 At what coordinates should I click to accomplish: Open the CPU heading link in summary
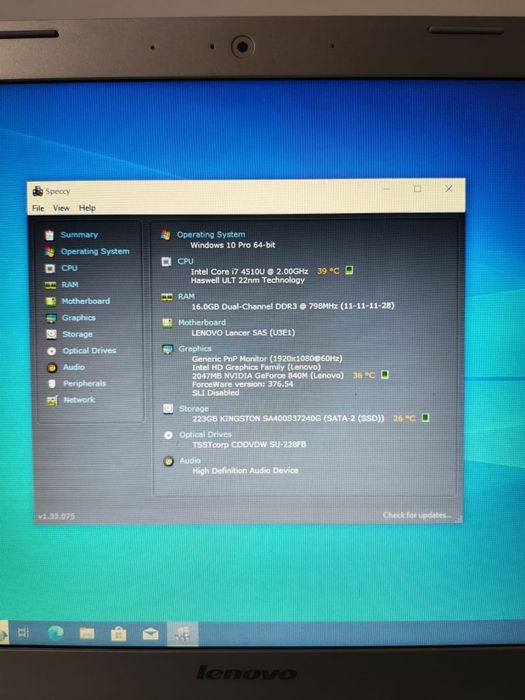tap(185, 261)
